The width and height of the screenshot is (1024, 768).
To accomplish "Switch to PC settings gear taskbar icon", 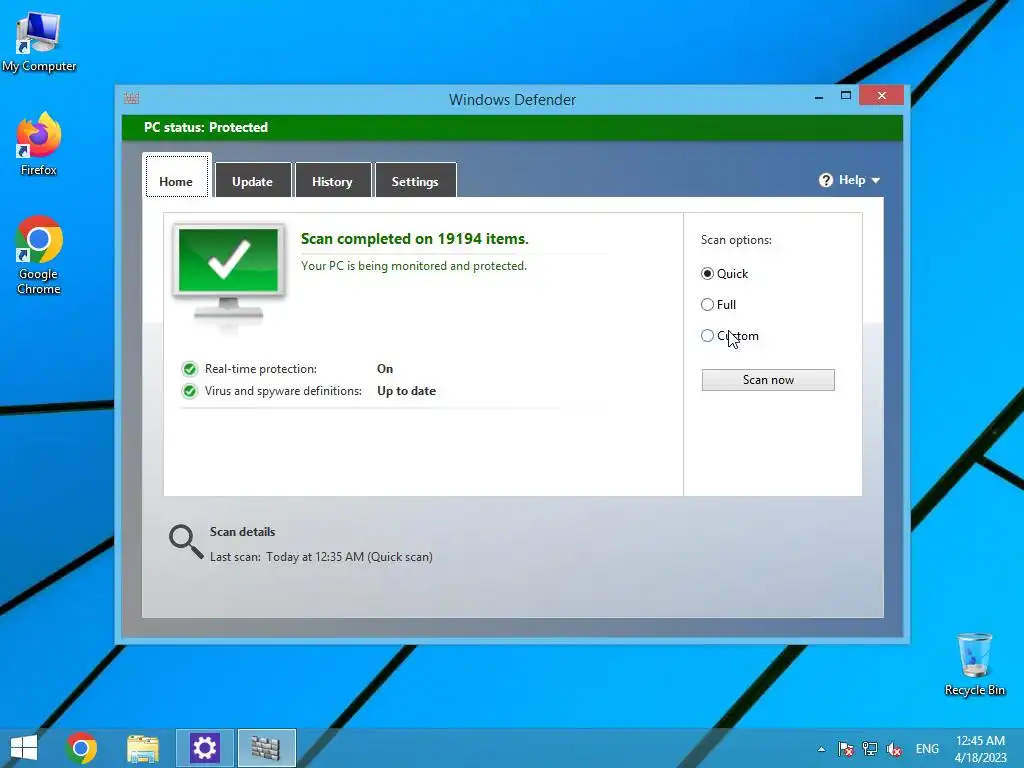I will pos(204,748).
